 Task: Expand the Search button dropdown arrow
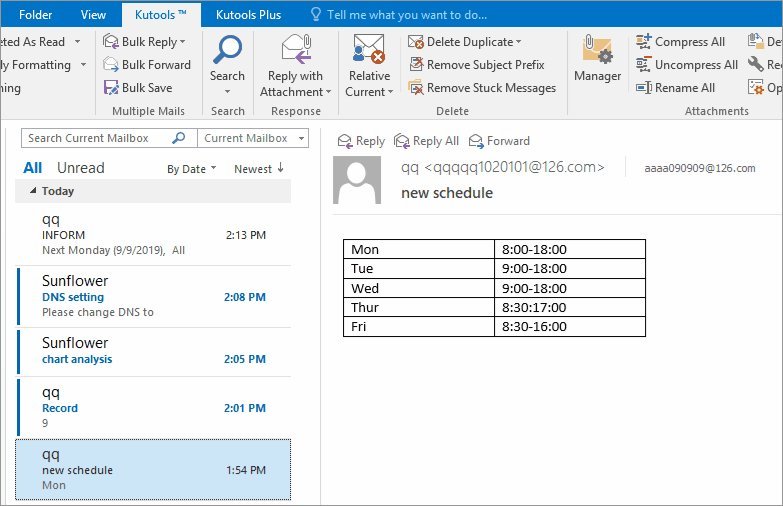pos(227,91)
